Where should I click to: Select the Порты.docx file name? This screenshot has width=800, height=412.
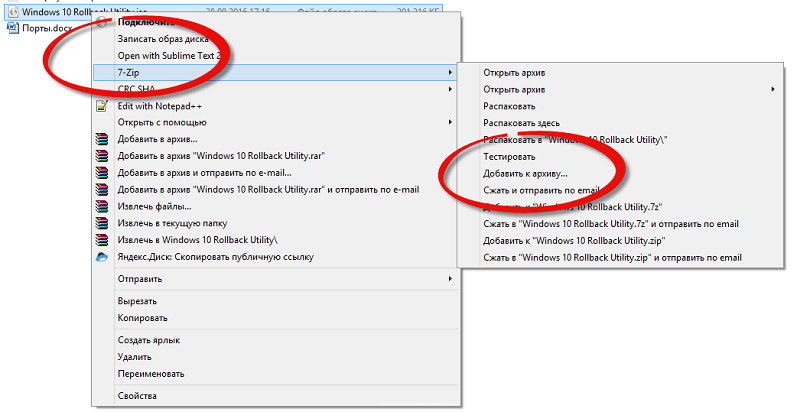[x=47, y=28]
